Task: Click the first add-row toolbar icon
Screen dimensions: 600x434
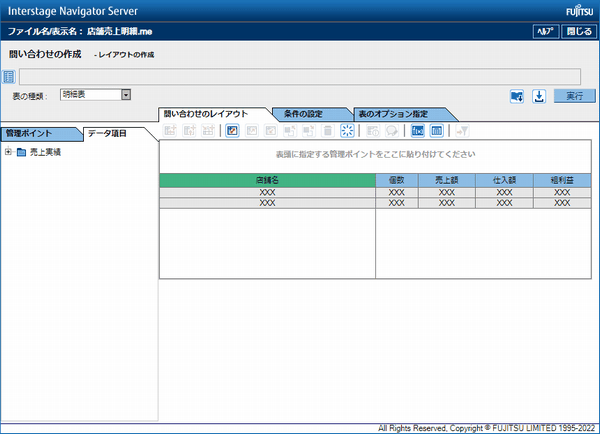Action: coord(170,131)
